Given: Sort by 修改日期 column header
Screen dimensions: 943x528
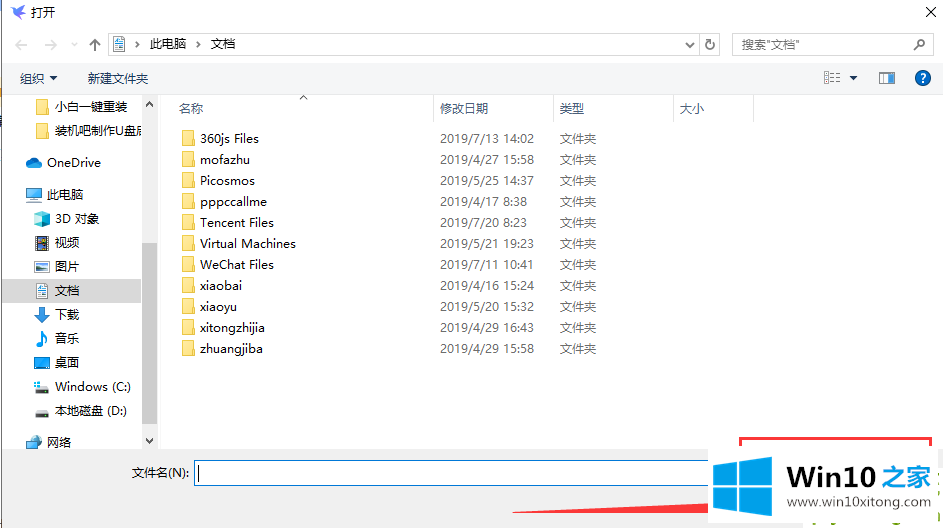Looking at the screenshot, I should pyautogui.click(x=464, y=108).
